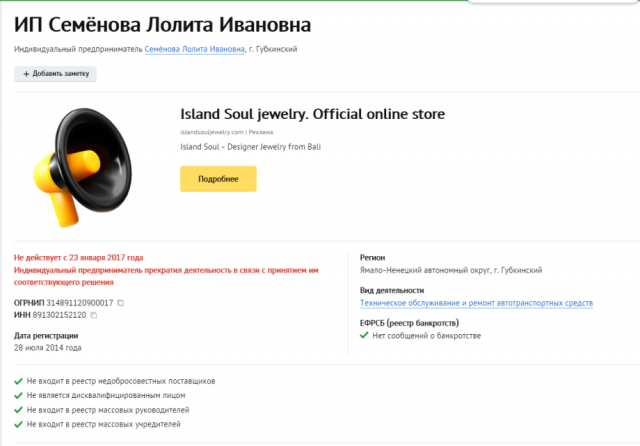Viewport: 640px width, 446px height.
Task: Click checkmark next to "реестр массовых учредителей"
Action: click(x=19, y=426)
